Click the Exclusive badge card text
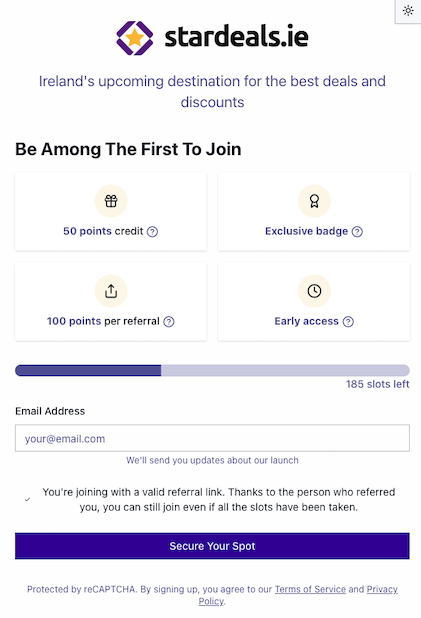This screenshot has width=421, height=618. point(306,231)
